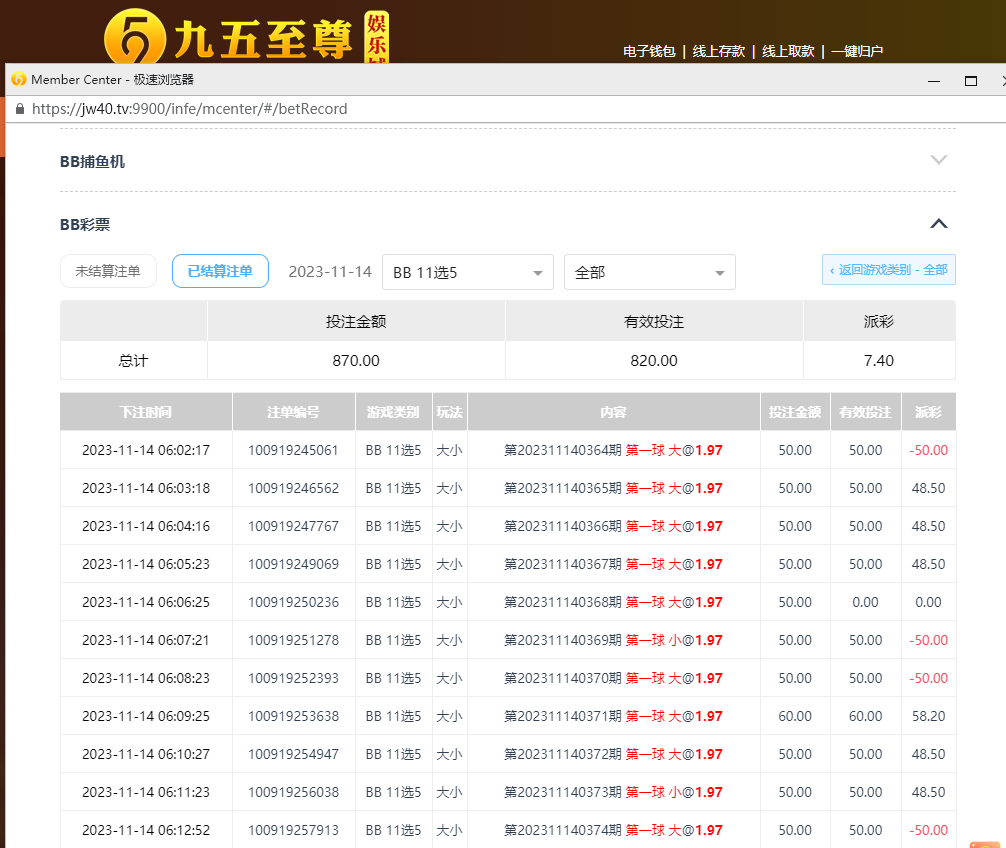Click the 2023-11-14 date field
The width and height of the screenshot is (1006, 848).
point(330,272)
